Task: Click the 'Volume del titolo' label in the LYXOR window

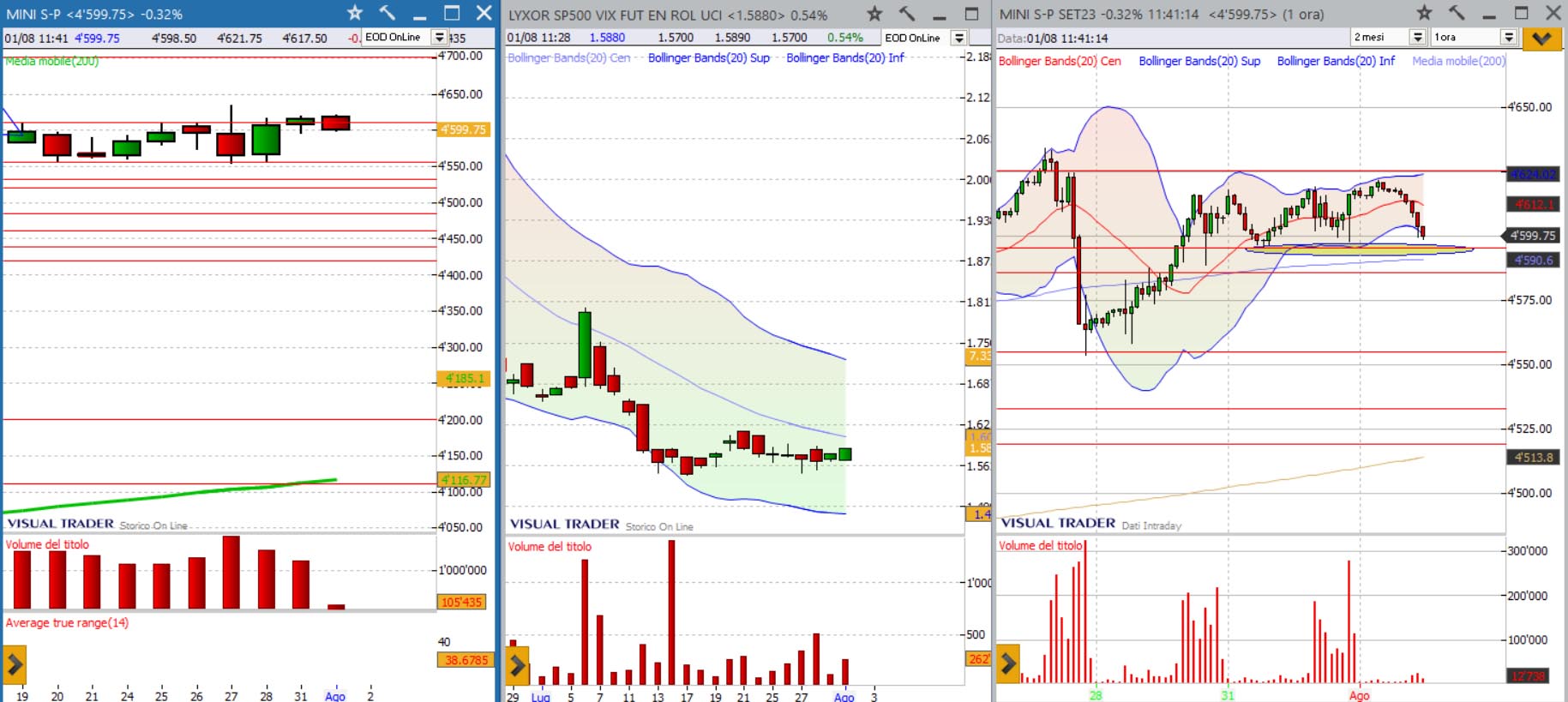Action: pos(550,547)
